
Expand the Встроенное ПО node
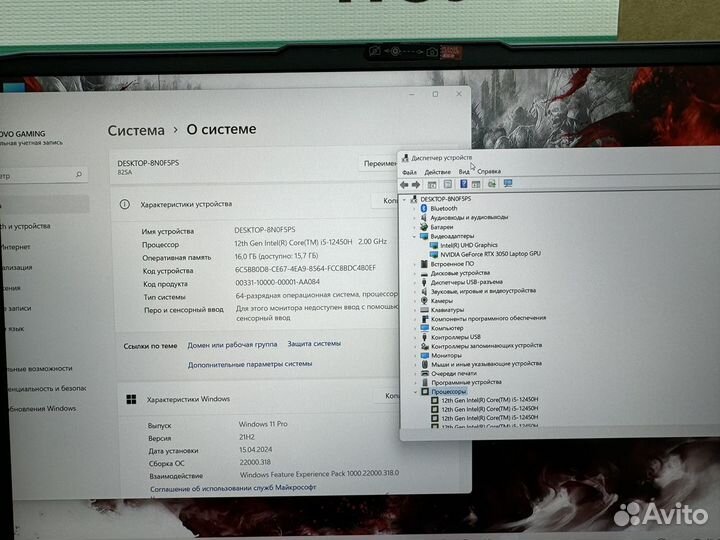415,264
